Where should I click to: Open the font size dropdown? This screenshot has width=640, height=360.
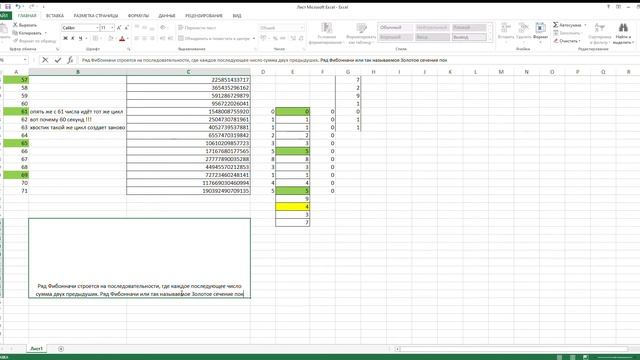[112, 28]
